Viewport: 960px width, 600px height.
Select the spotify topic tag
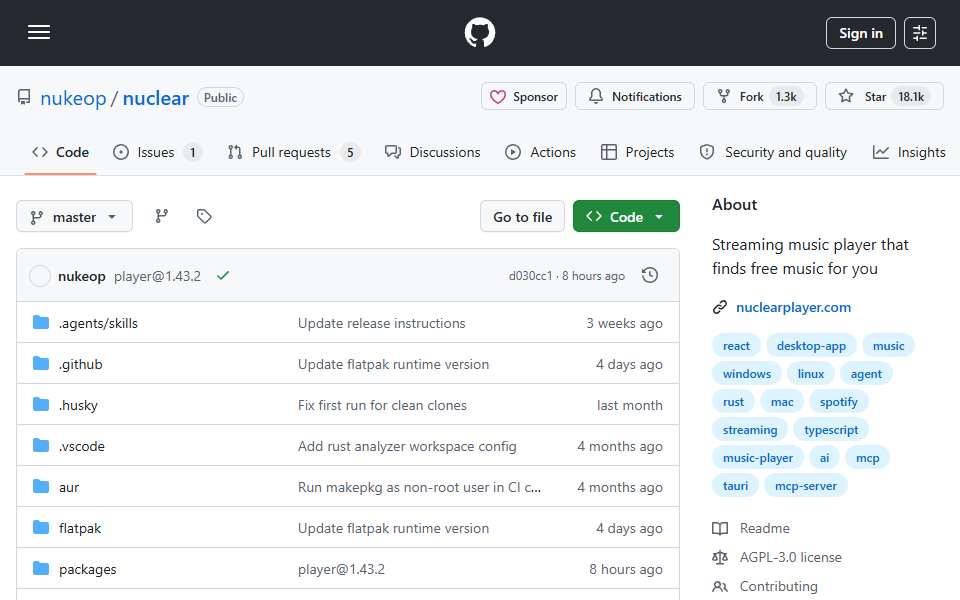838,402
